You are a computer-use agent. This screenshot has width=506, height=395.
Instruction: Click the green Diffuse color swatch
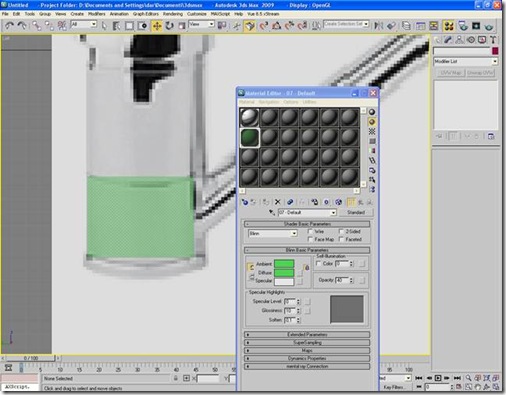tap(284, 273)
